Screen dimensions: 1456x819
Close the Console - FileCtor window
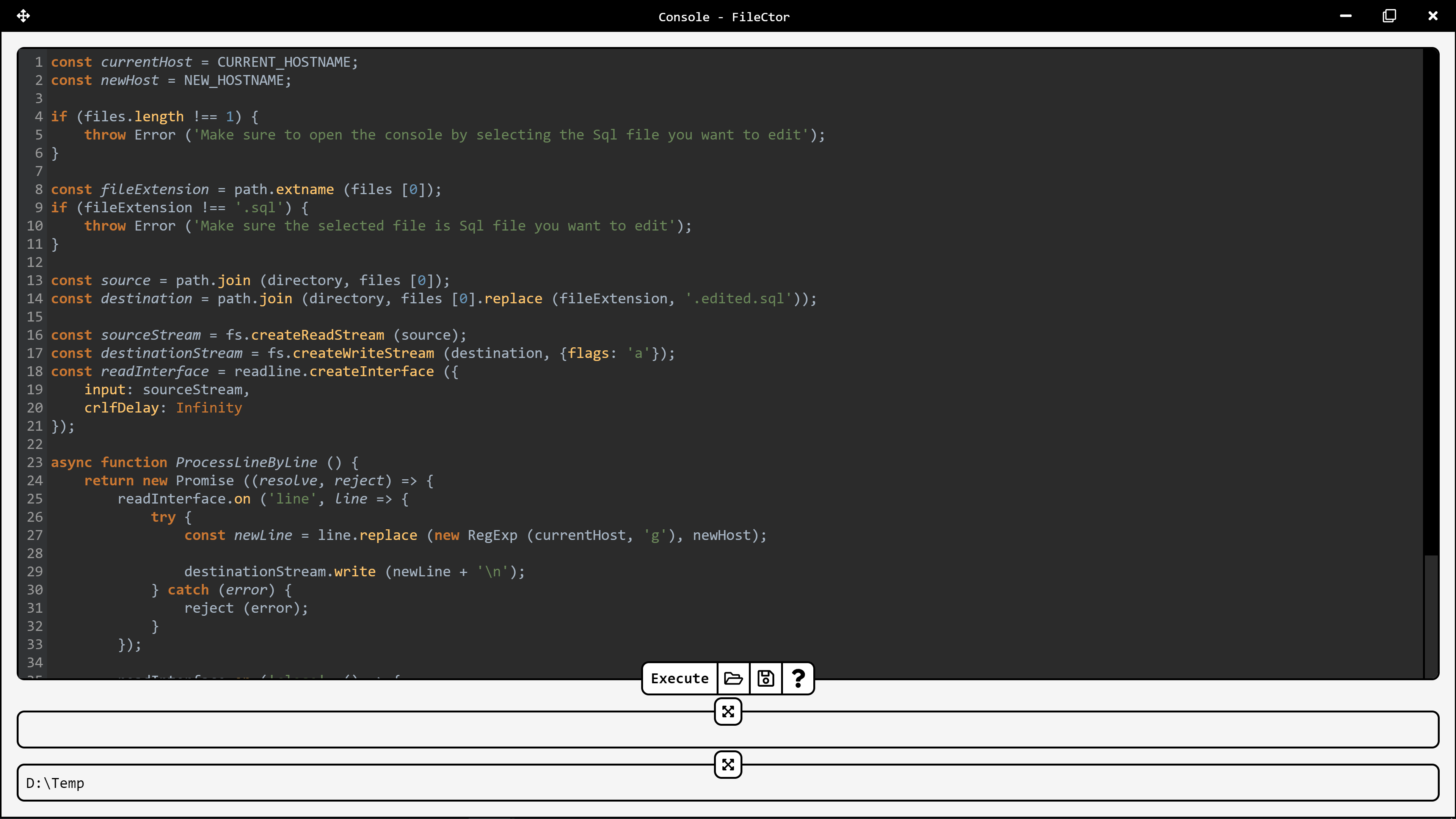click(1432, 16)
